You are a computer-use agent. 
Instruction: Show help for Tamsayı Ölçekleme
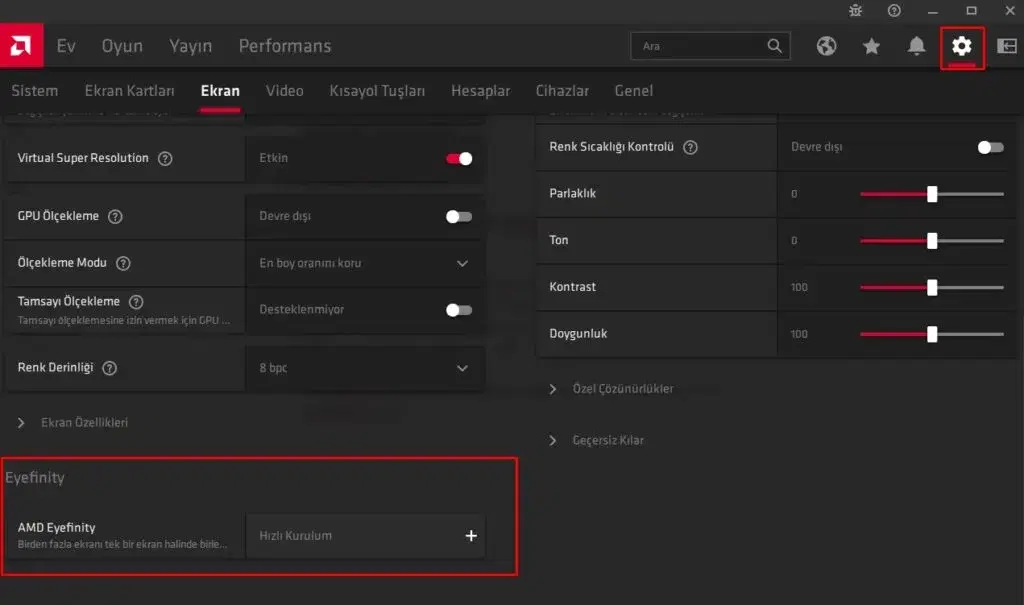click(136, 302)
